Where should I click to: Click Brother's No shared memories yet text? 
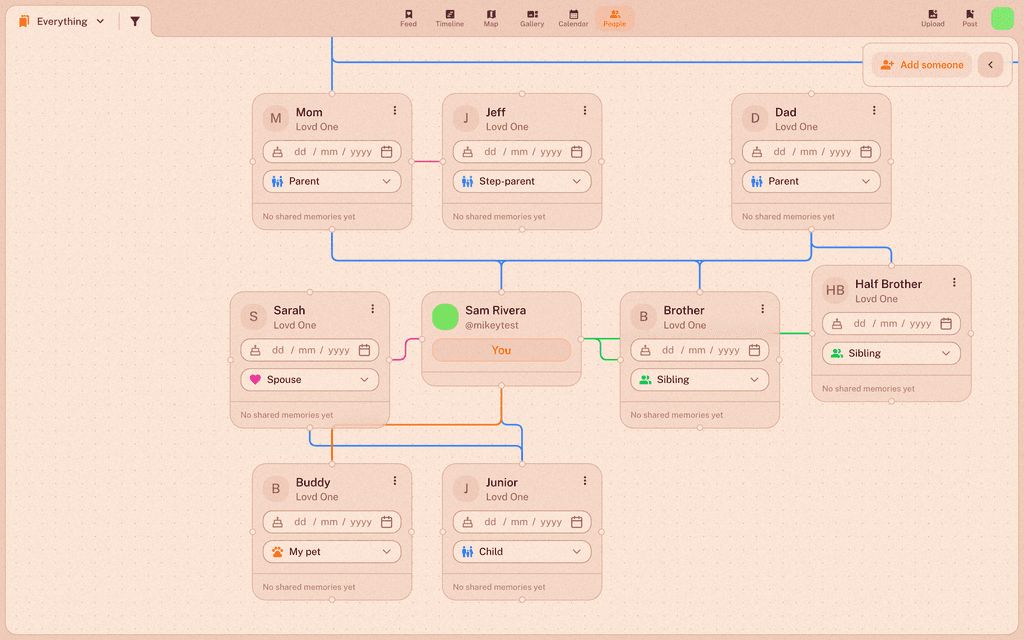(677, 415)
